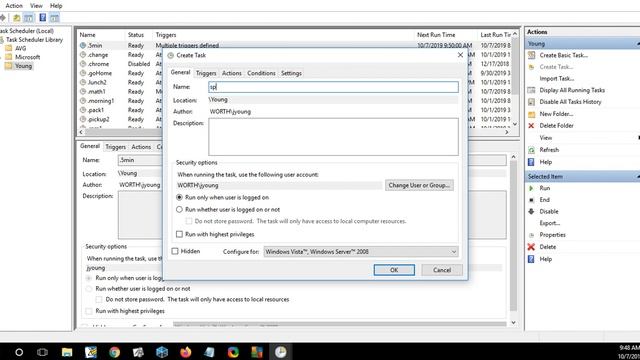
Task: Open the Action menu
Action: 14,6
